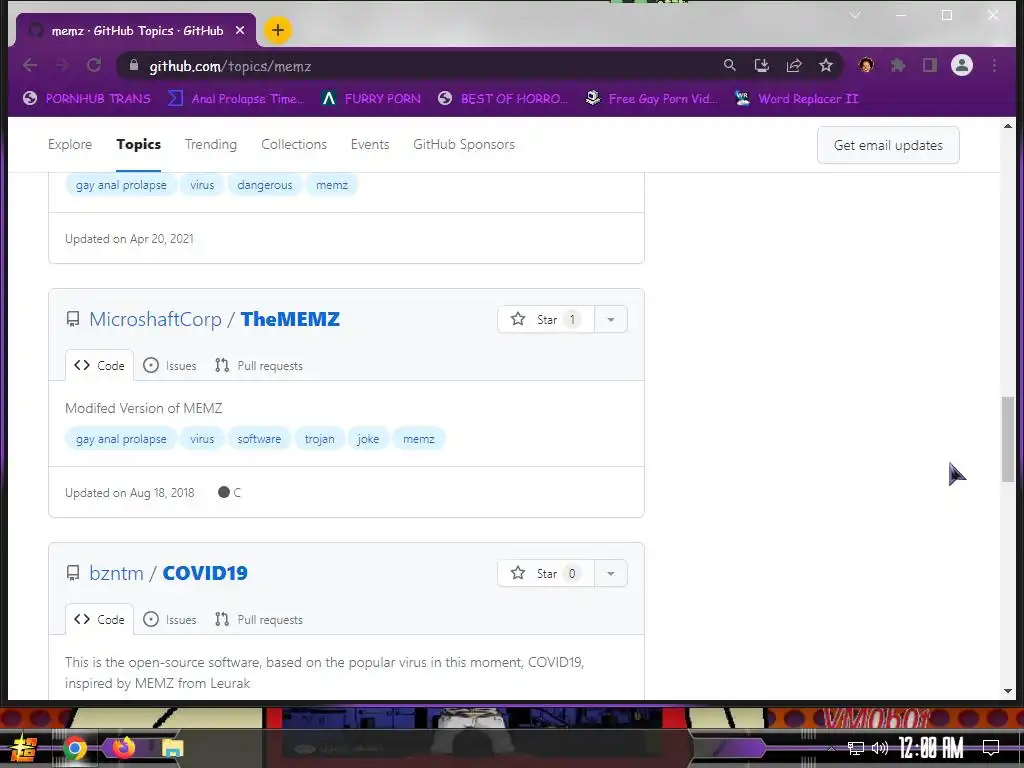1024x768 pixels.
Task: Click the network tray icon
Action: (856, 748)
